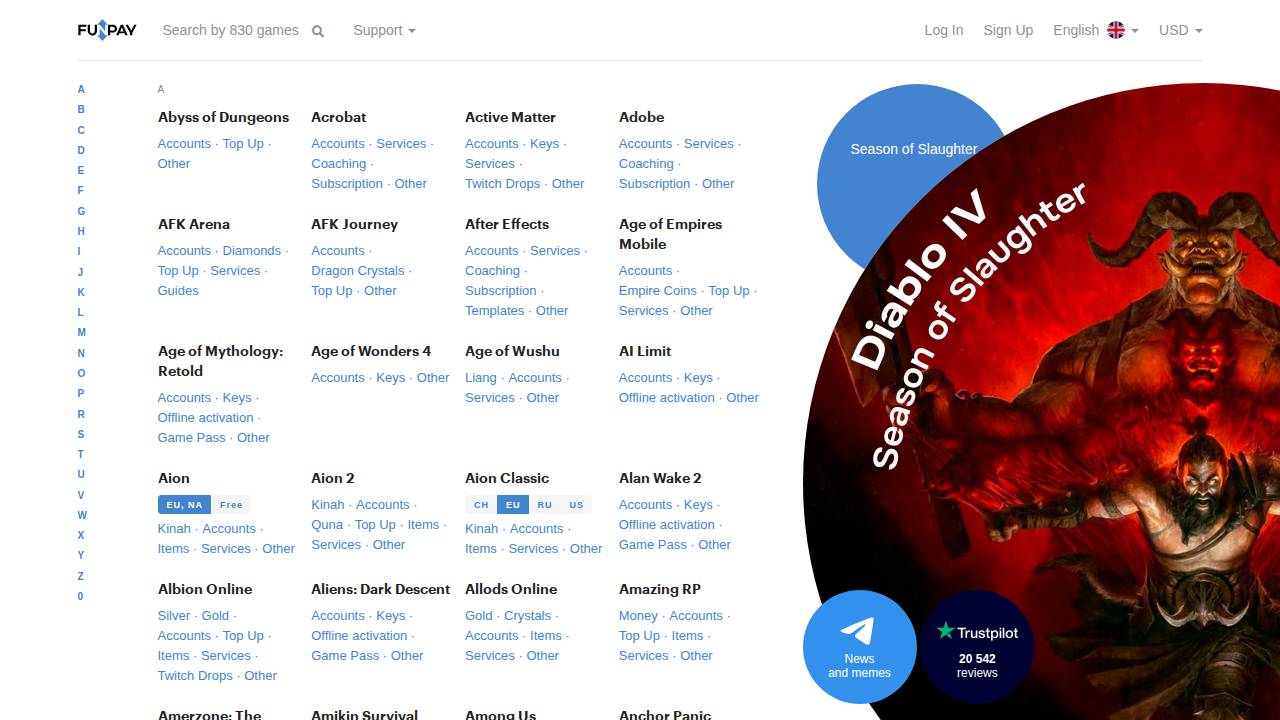Open Offline activation under Age of Mythology: Retold
This screenshot has height=720, width=1280.
tap(205, 418)
